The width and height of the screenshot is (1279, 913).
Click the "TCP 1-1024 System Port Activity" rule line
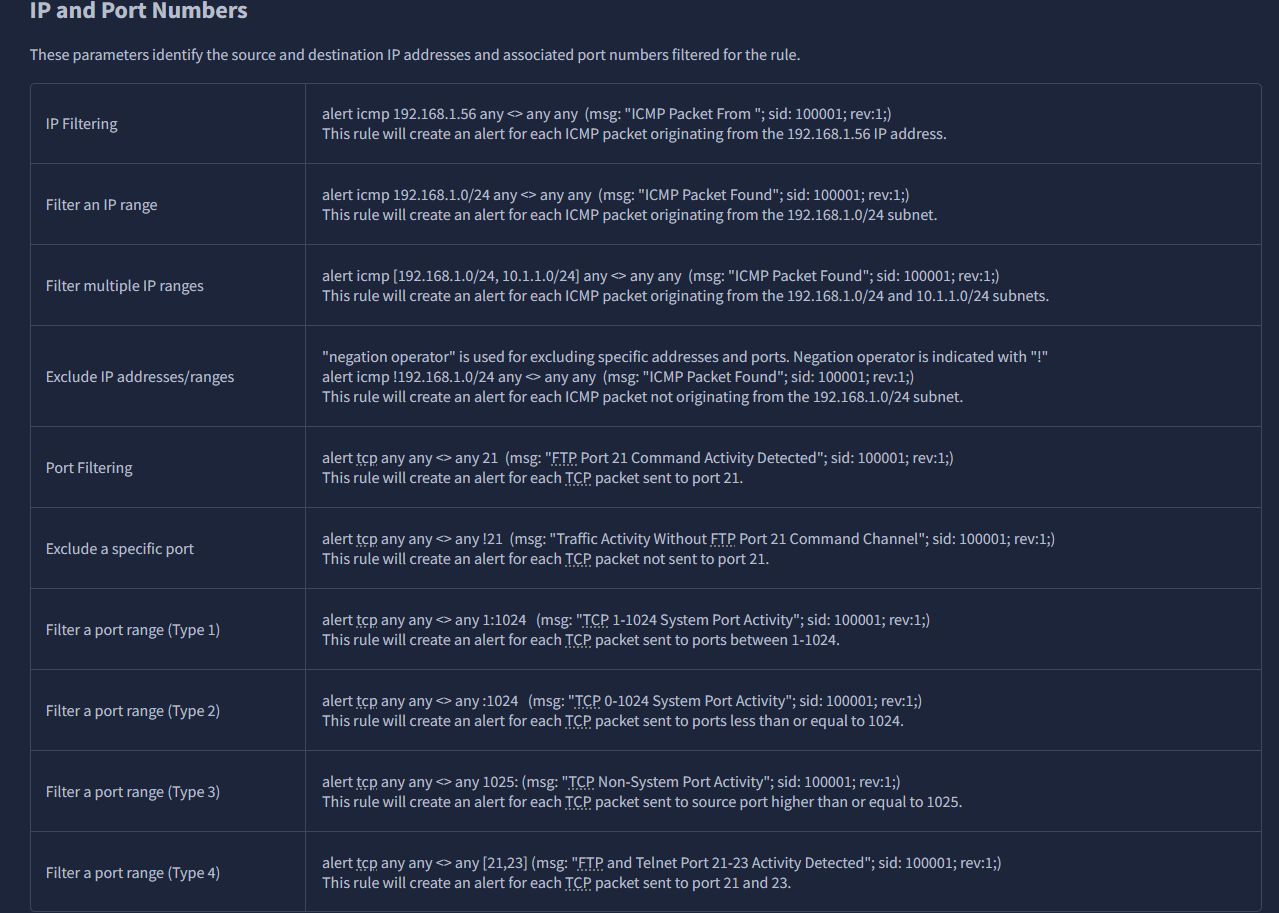point(625,620)
